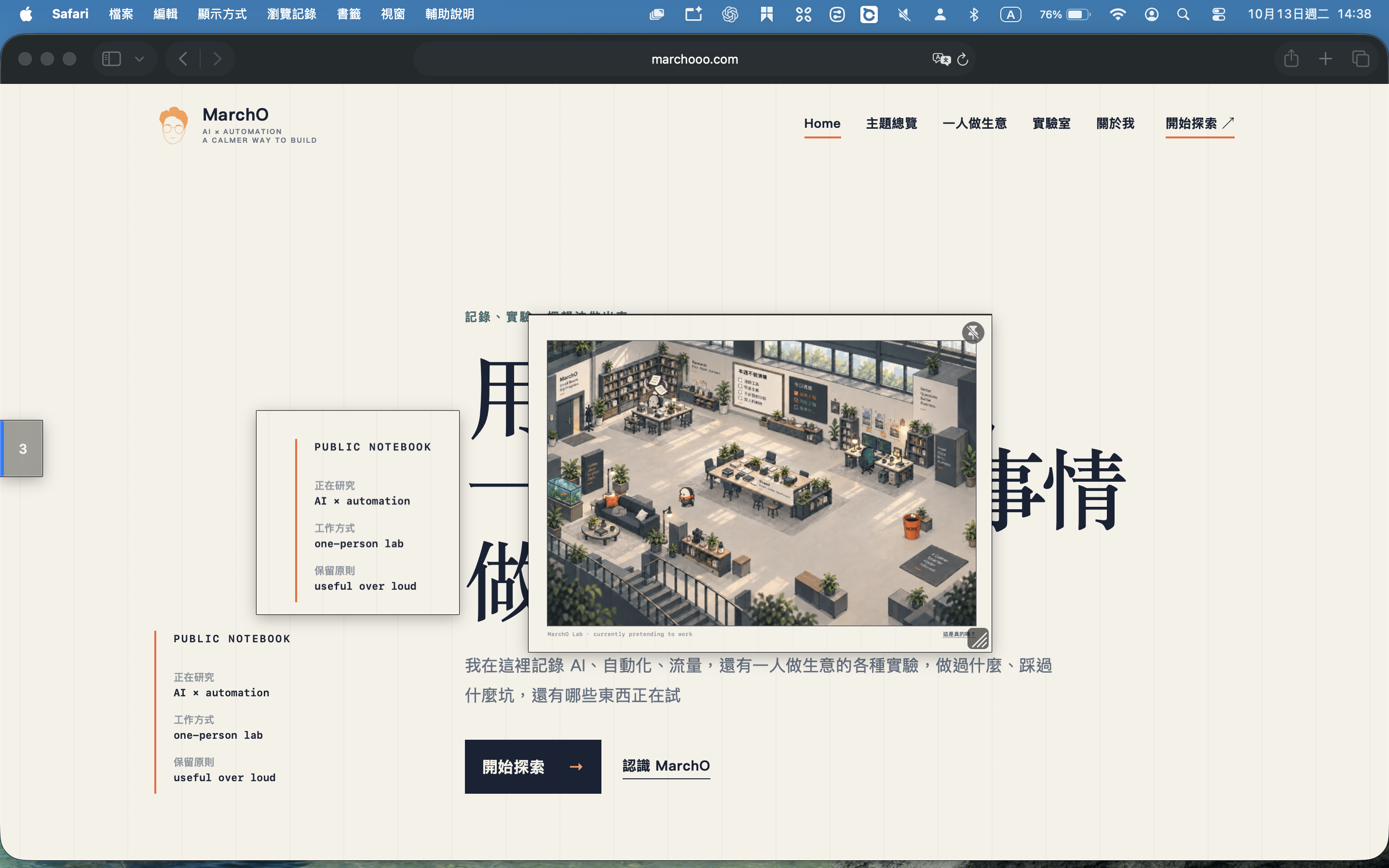Image resolution: width=1389 pixels, height=868 pixels.
Task: Click the input source A icon
Action: pos(1010,14)
